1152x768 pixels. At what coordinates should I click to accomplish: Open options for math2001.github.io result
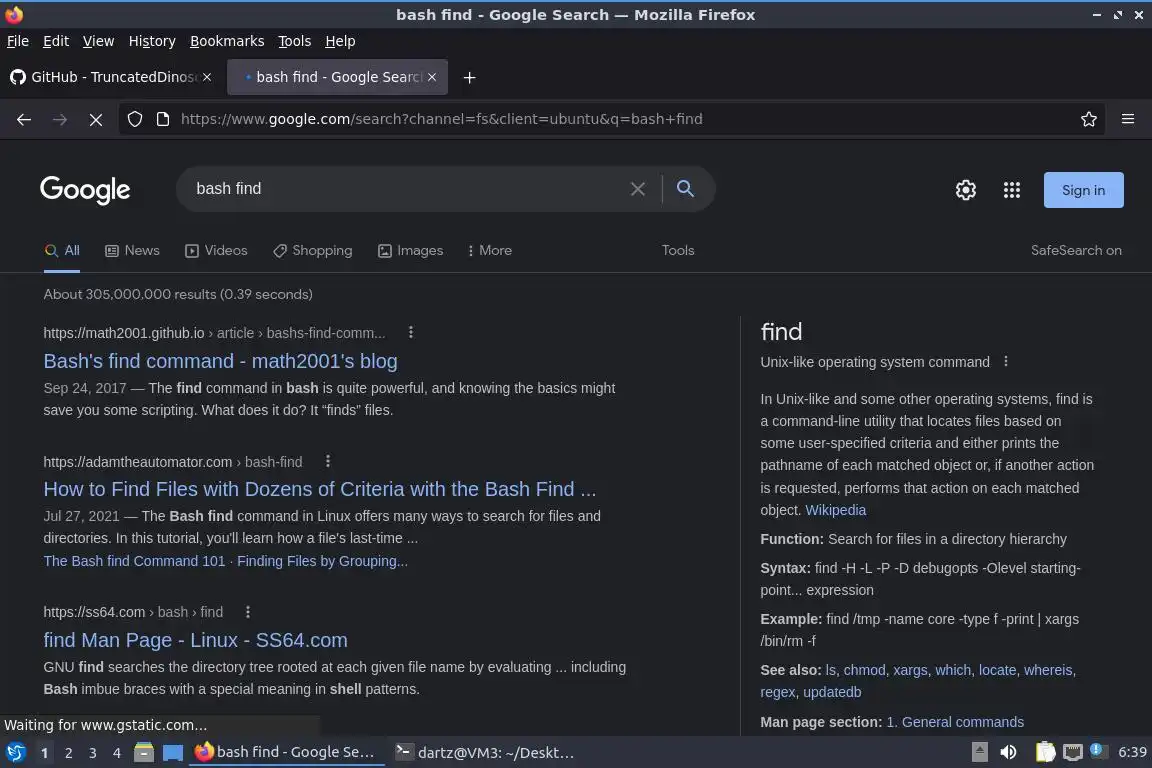coord(411,332)
